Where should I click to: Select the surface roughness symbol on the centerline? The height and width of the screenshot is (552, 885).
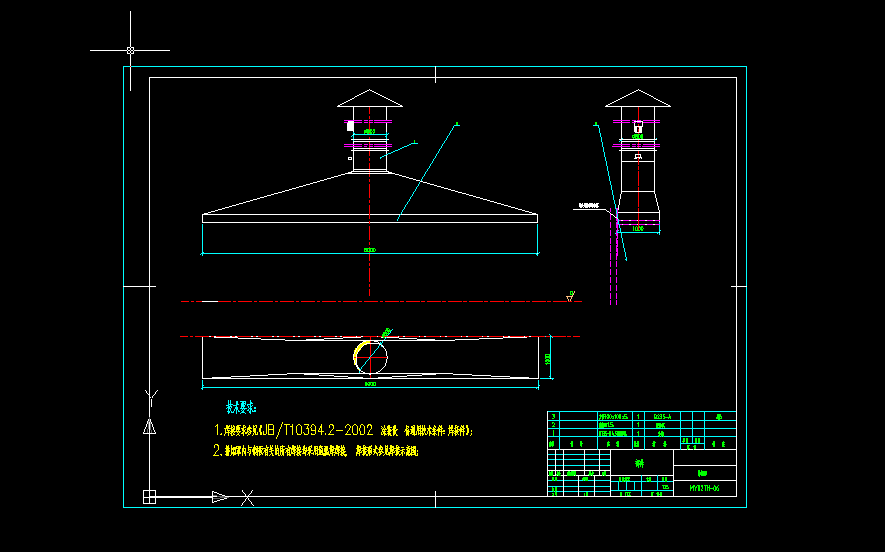571,296
